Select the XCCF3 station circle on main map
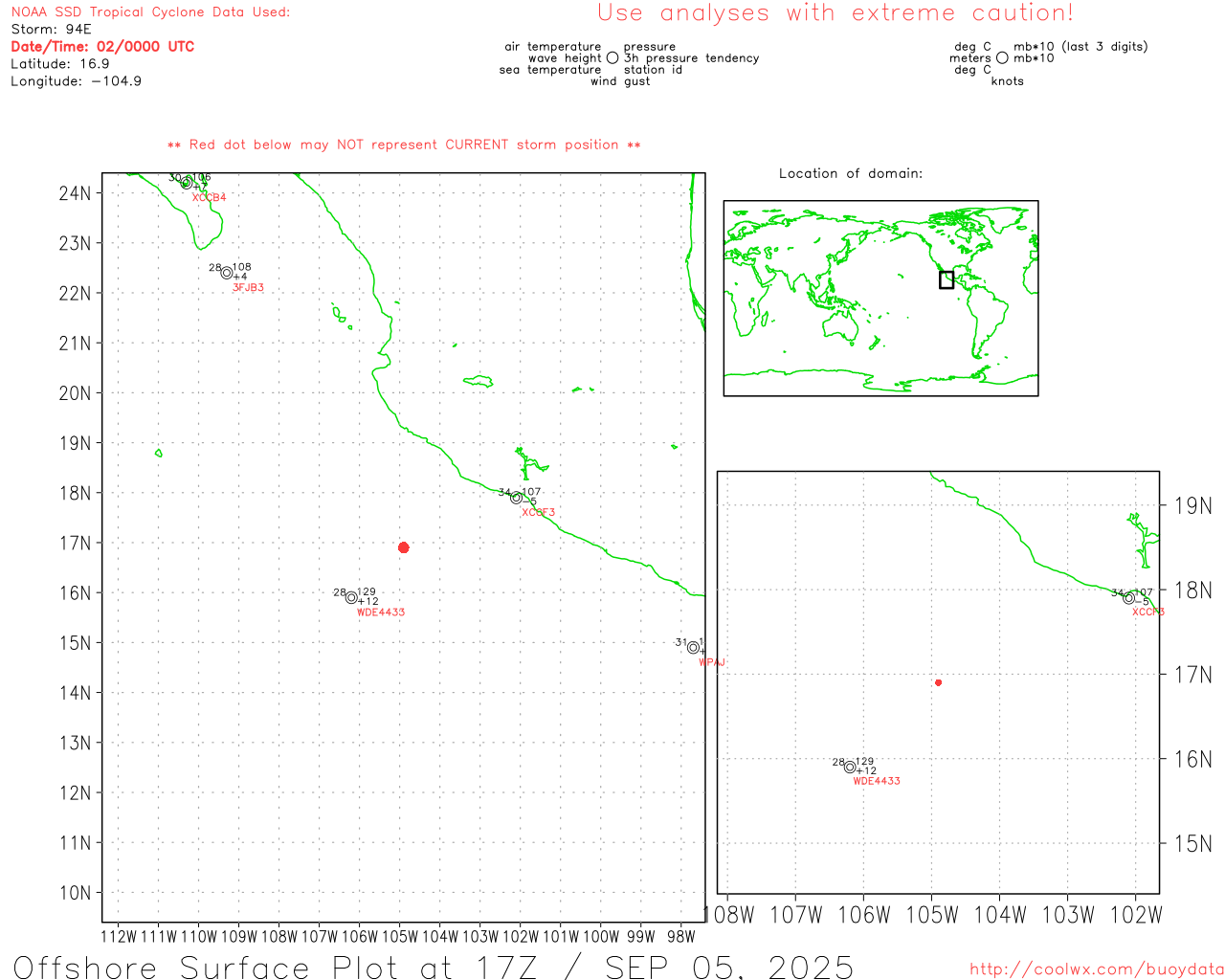 517,498
